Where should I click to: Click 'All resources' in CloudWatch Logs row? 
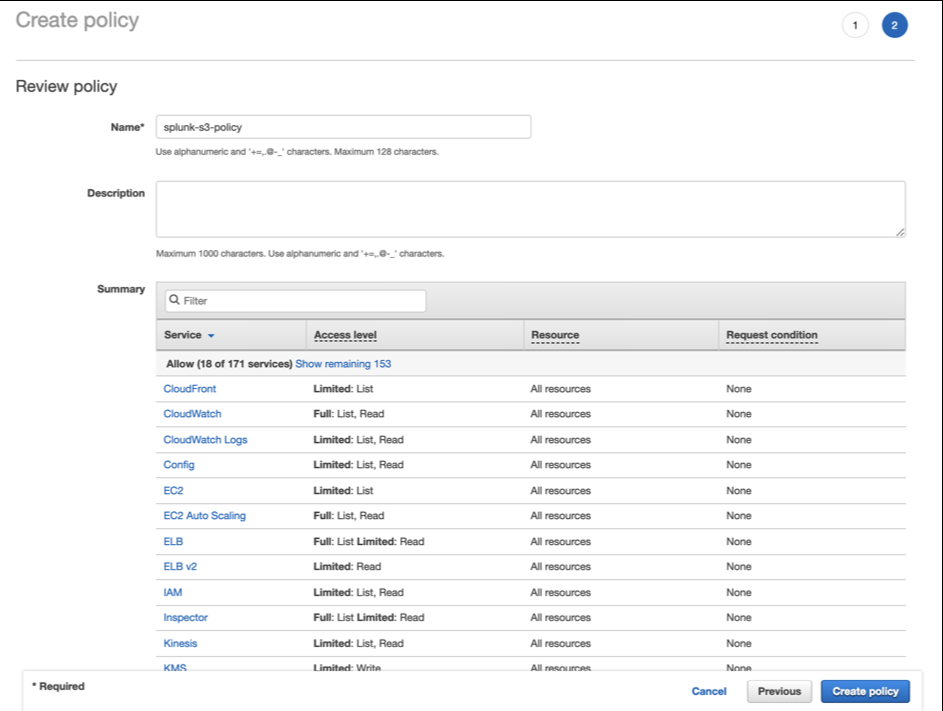tap(561, 440)
